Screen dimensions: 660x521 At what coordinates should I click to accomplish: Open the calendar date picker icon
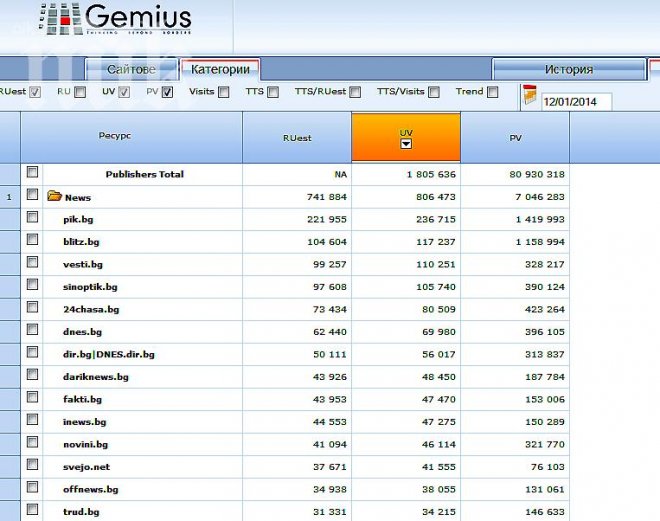point(529,96)
